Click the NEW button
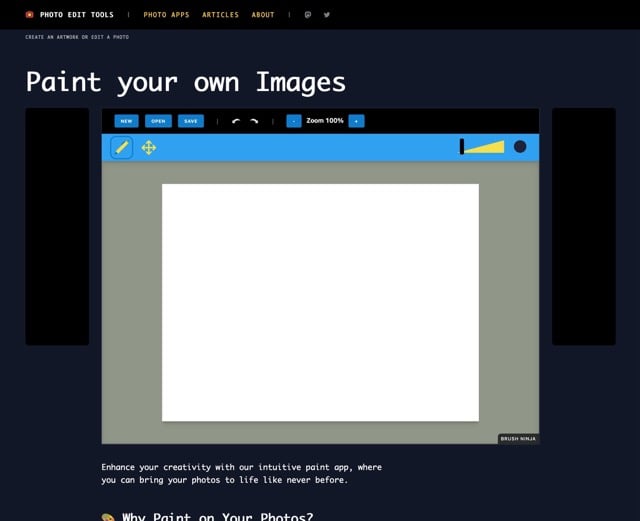The height and width of the screenshot is (521, 640). click(x=126, y=121)
